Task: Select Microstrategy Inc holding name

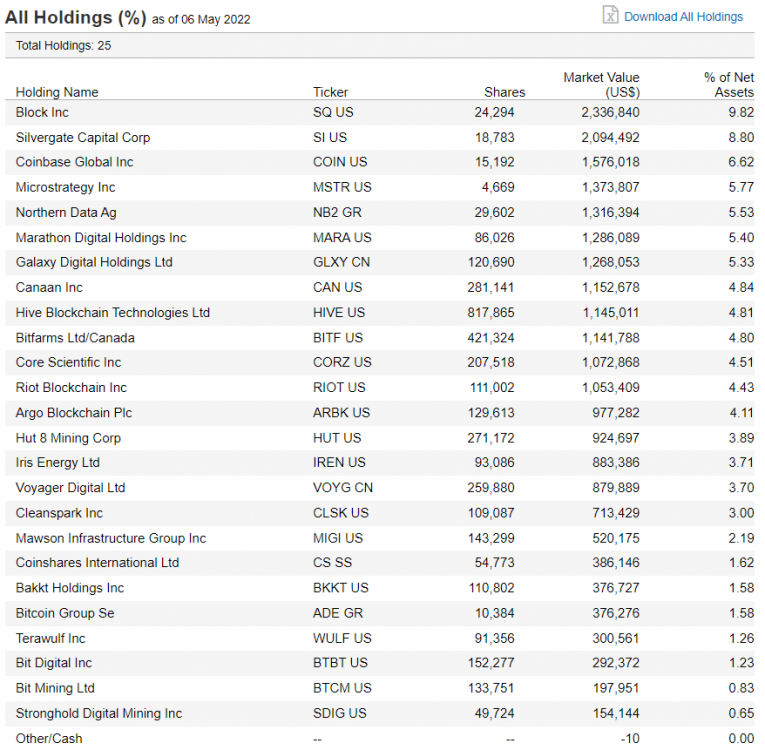Action: [x=65, y=187]
